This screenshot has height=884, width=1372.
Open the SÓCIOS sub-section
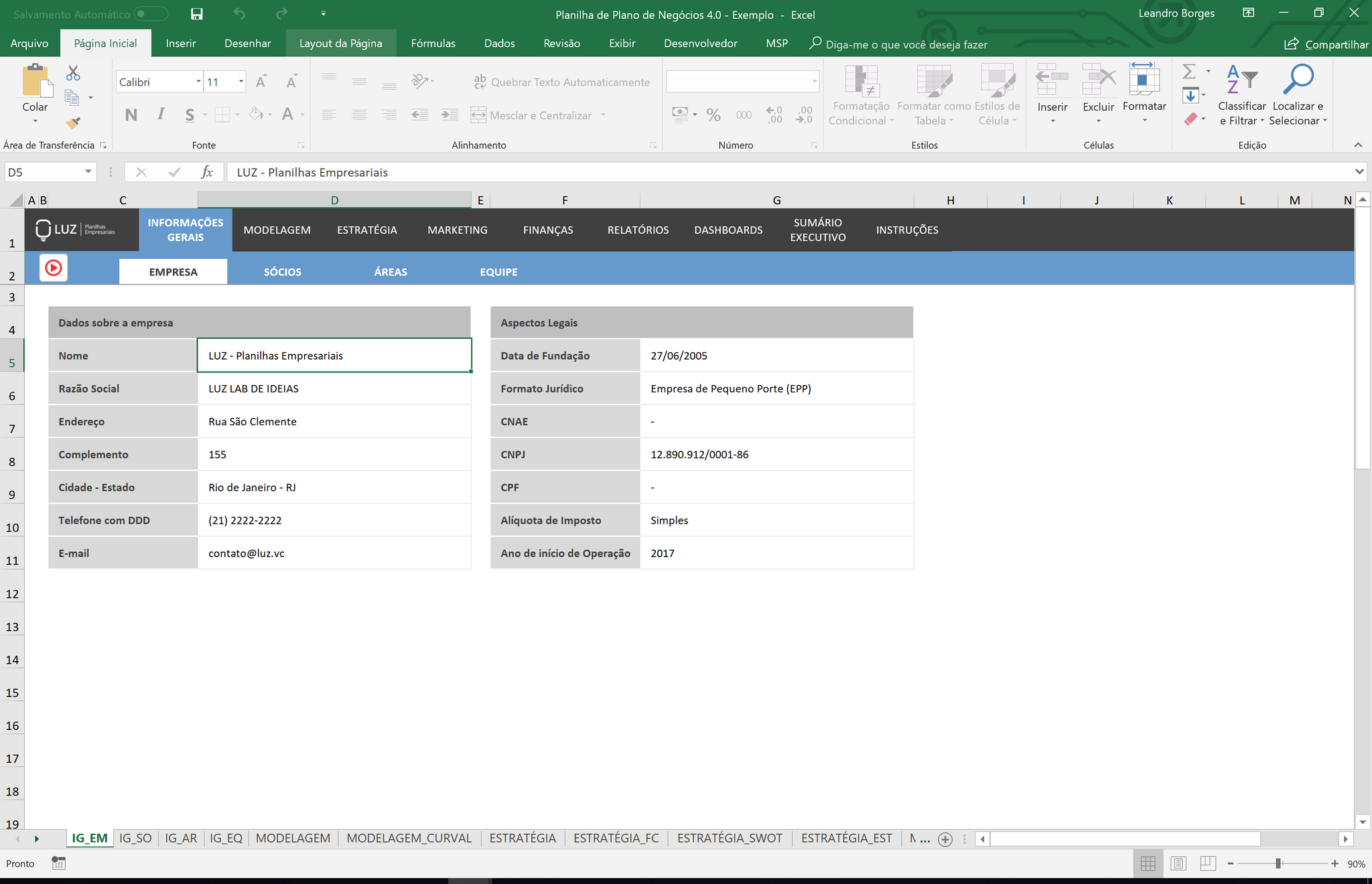click(x=282, y=272)
